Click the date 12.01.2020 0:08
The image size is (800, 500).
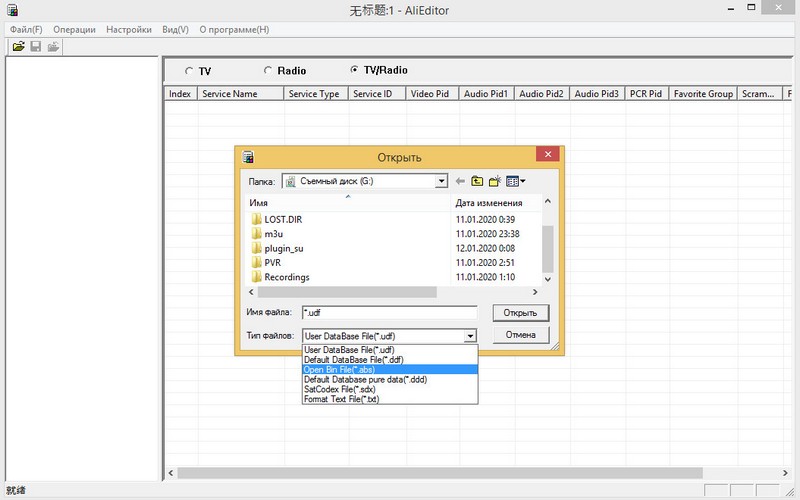tap(485, 248)
